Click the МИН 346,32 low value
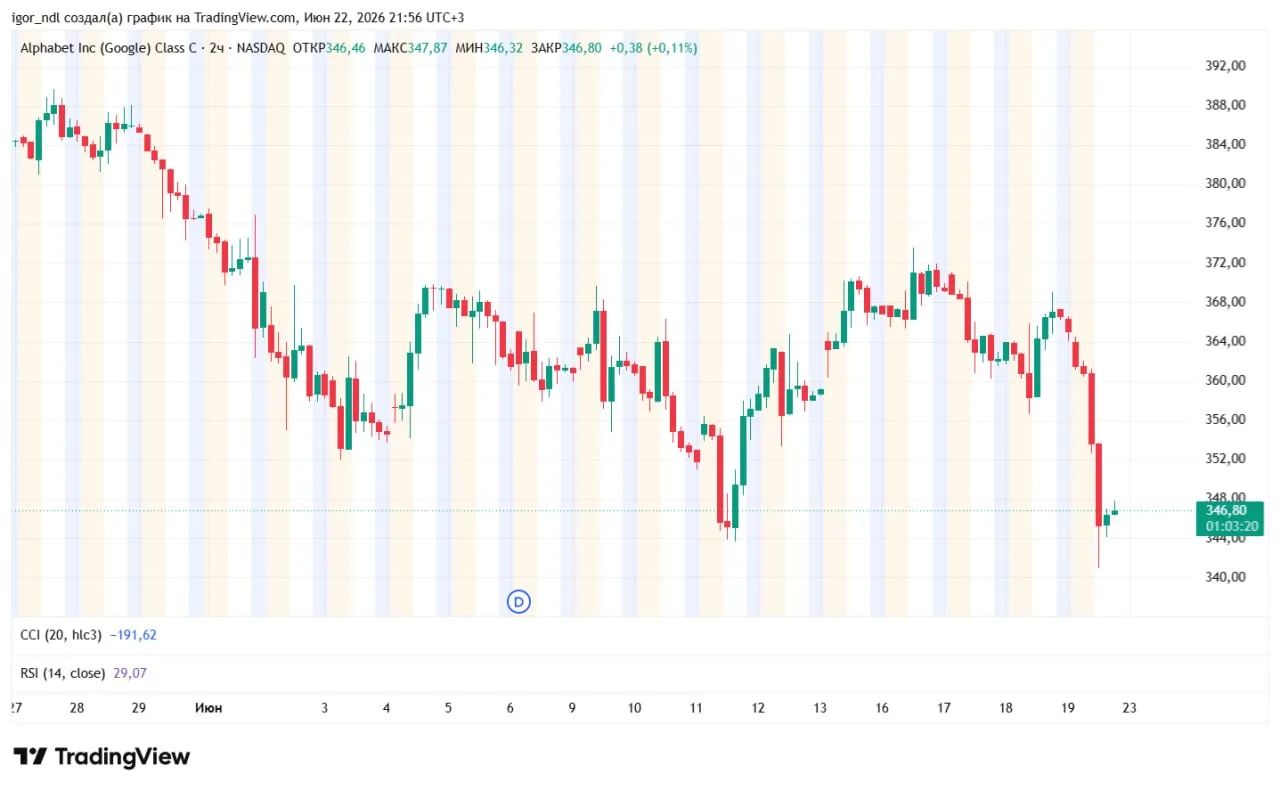Viewport: 1280px width, 790px height. pos(489,47)
